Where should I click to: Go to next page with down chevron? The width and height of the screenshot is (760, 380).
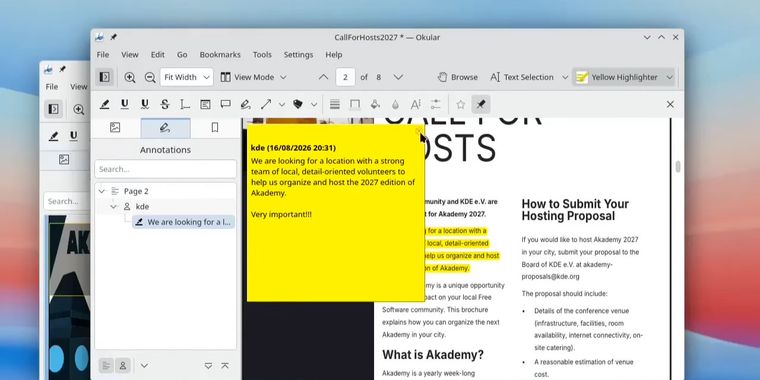click(x=398, y=77)
